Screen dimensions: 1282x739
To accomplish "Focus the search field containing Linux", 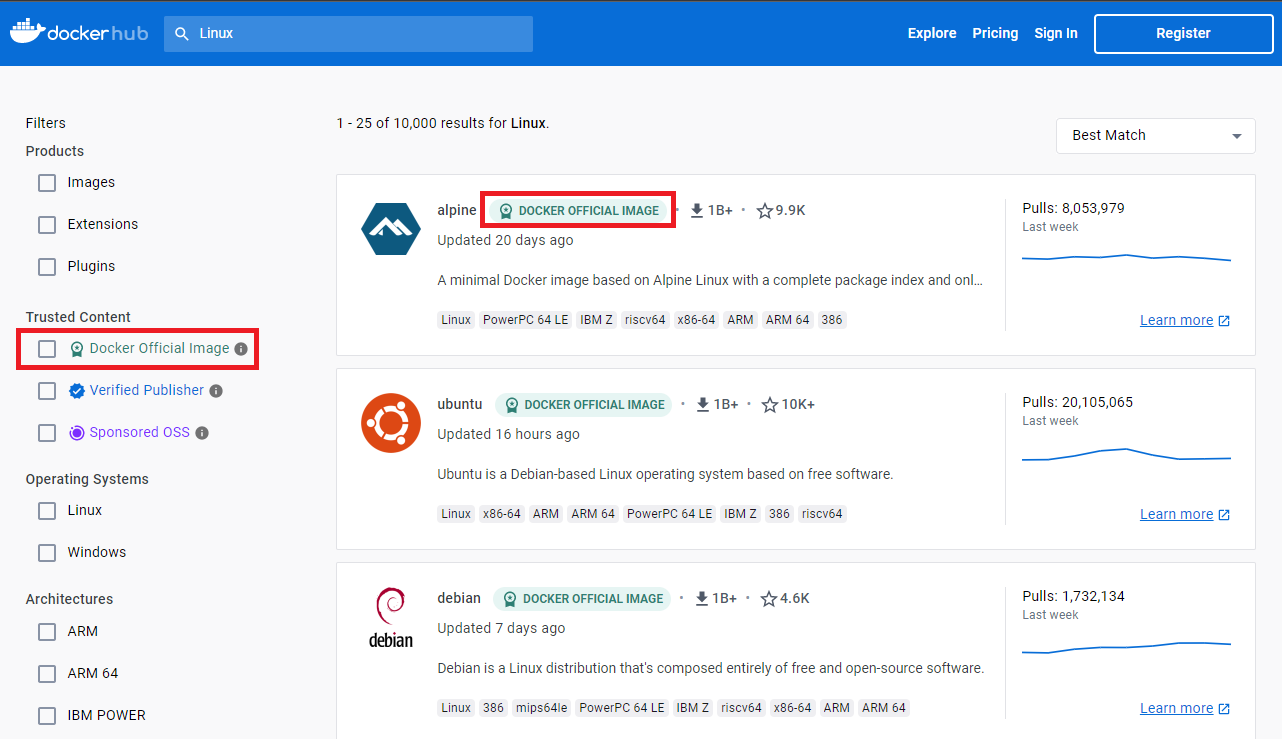I will point(348,33).
